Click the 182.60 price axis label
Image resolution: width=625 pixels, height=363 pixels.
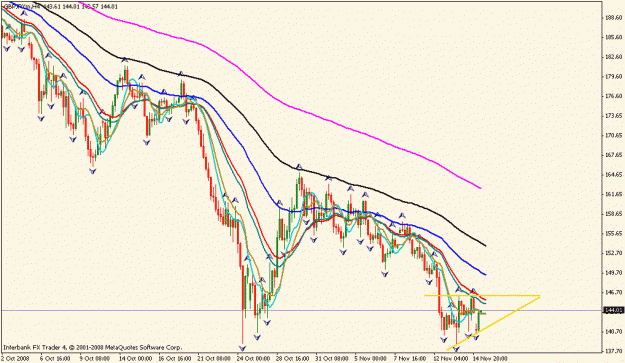tap(614, 57)
